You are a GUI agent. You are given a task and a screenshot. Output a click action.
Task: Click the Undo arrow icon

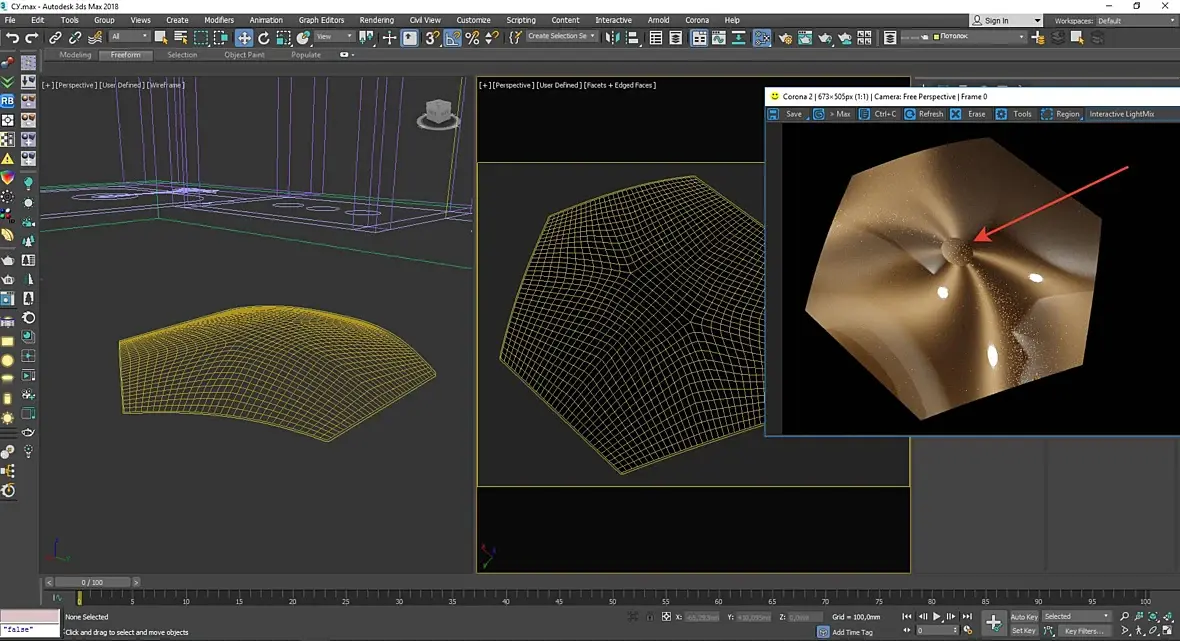click(x=12, y=38)
